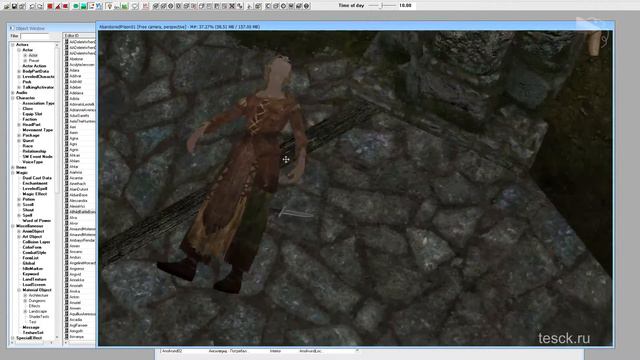640x360 pixels.
Task: Select the Magic Effect tree item
Action: coord(35,194)
